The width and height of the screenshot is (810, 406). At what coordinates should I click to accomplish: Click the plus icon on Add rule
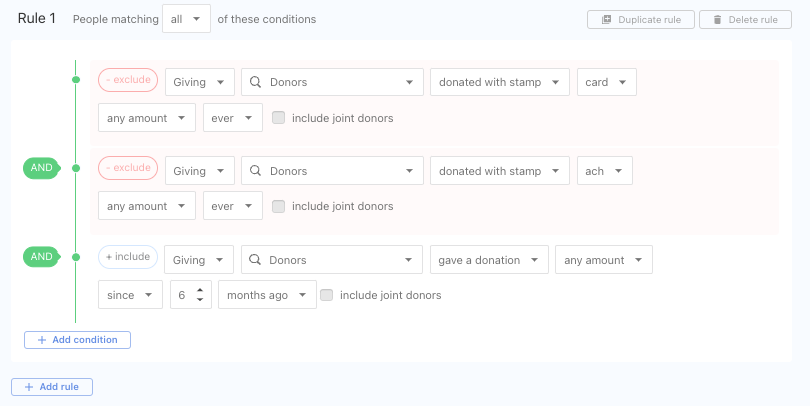coord(29,387)
